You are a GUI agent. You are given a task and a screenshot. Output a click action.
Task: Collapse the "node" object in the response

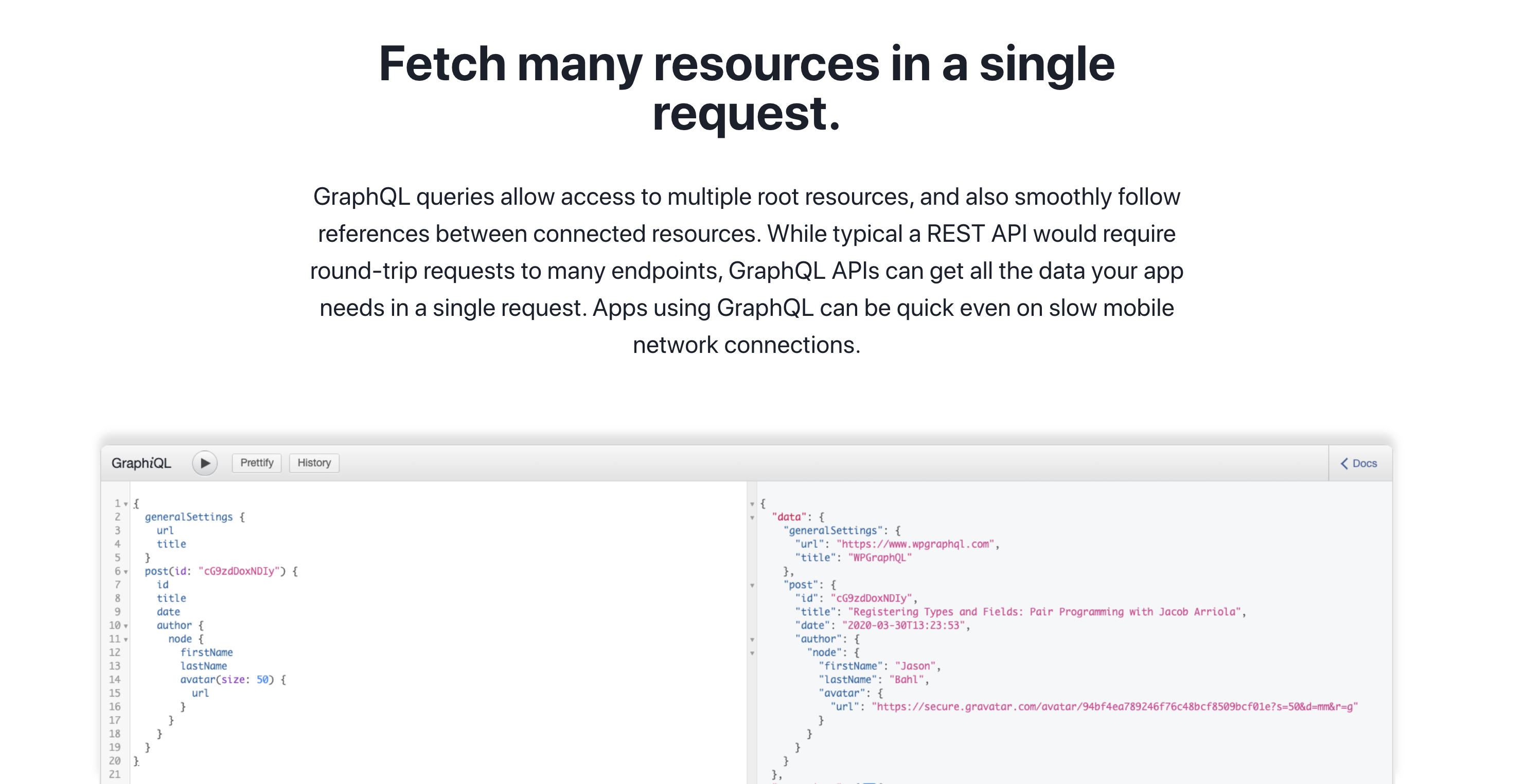click(x=751, y=653)
